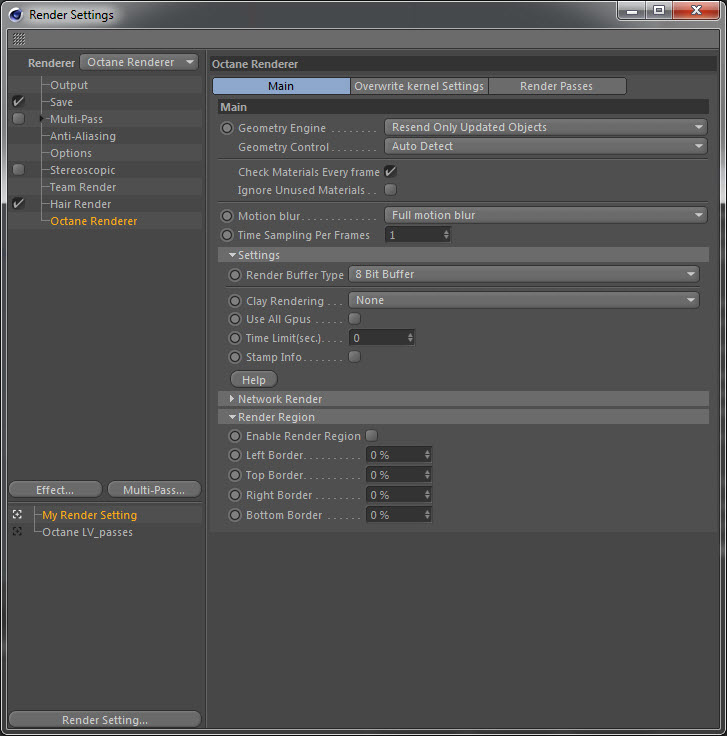Image resolution: width=727 pixels, height=736 pixels.
Task: Open the Clay Rendering dropdown
Action: click(524, 300)
